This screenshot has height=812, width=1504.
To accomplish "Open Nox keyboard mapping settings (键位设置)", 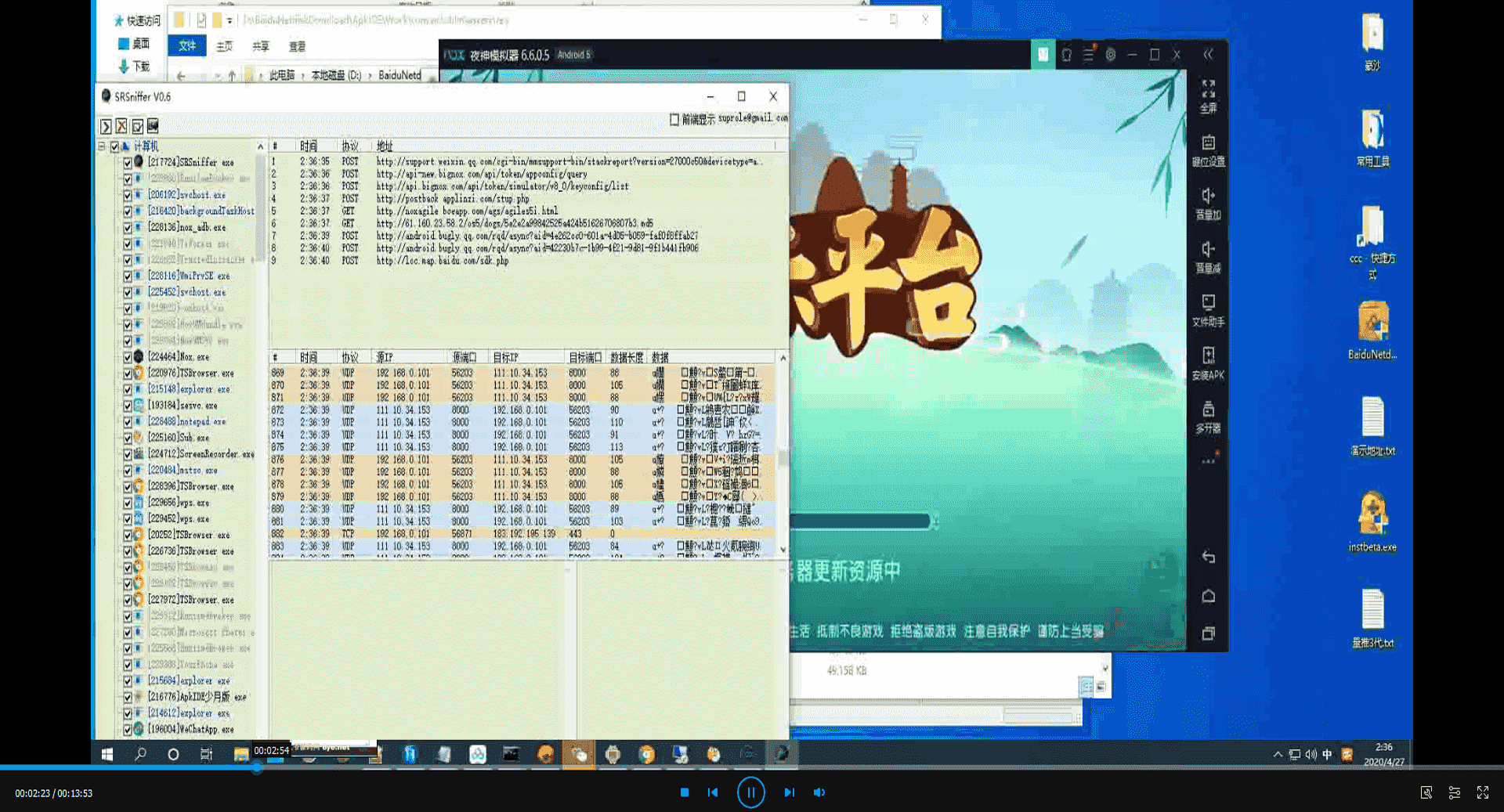I will [1208, 150].
